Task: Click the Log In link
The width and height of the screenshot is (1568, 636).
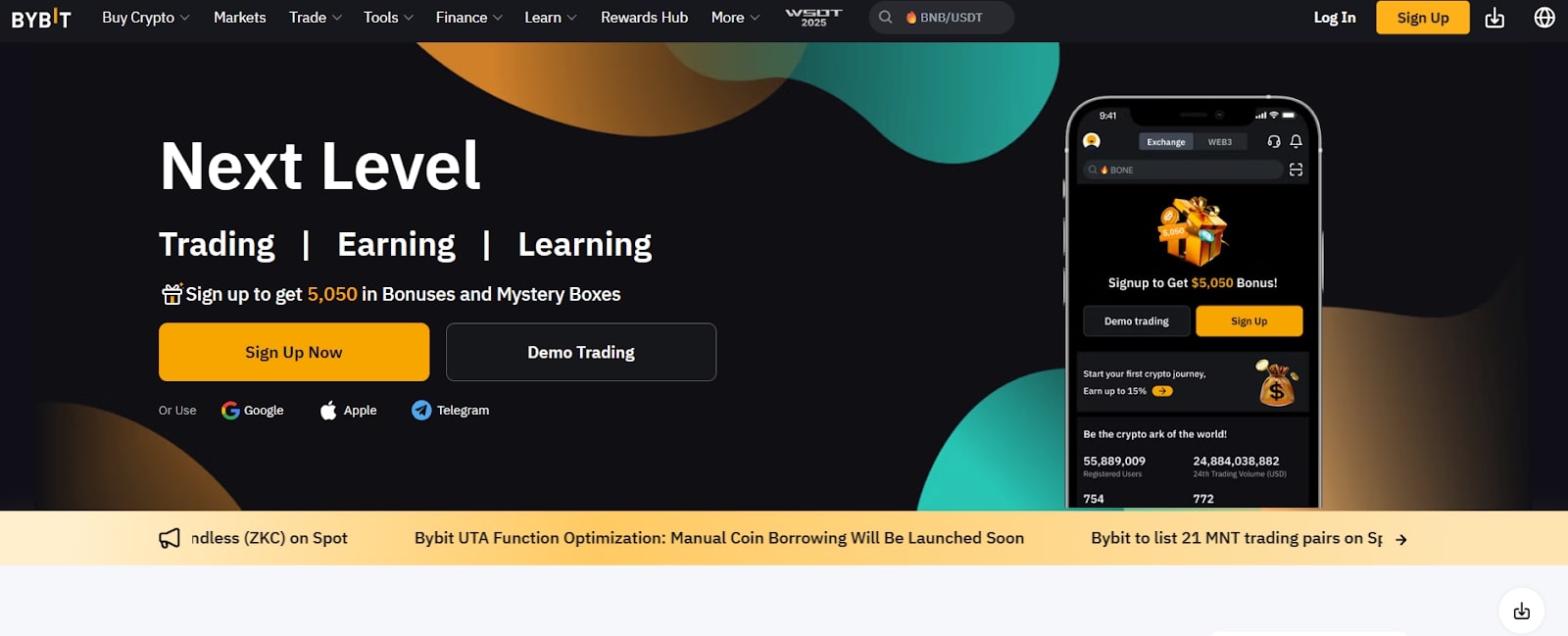Action: click(1334, 18)
